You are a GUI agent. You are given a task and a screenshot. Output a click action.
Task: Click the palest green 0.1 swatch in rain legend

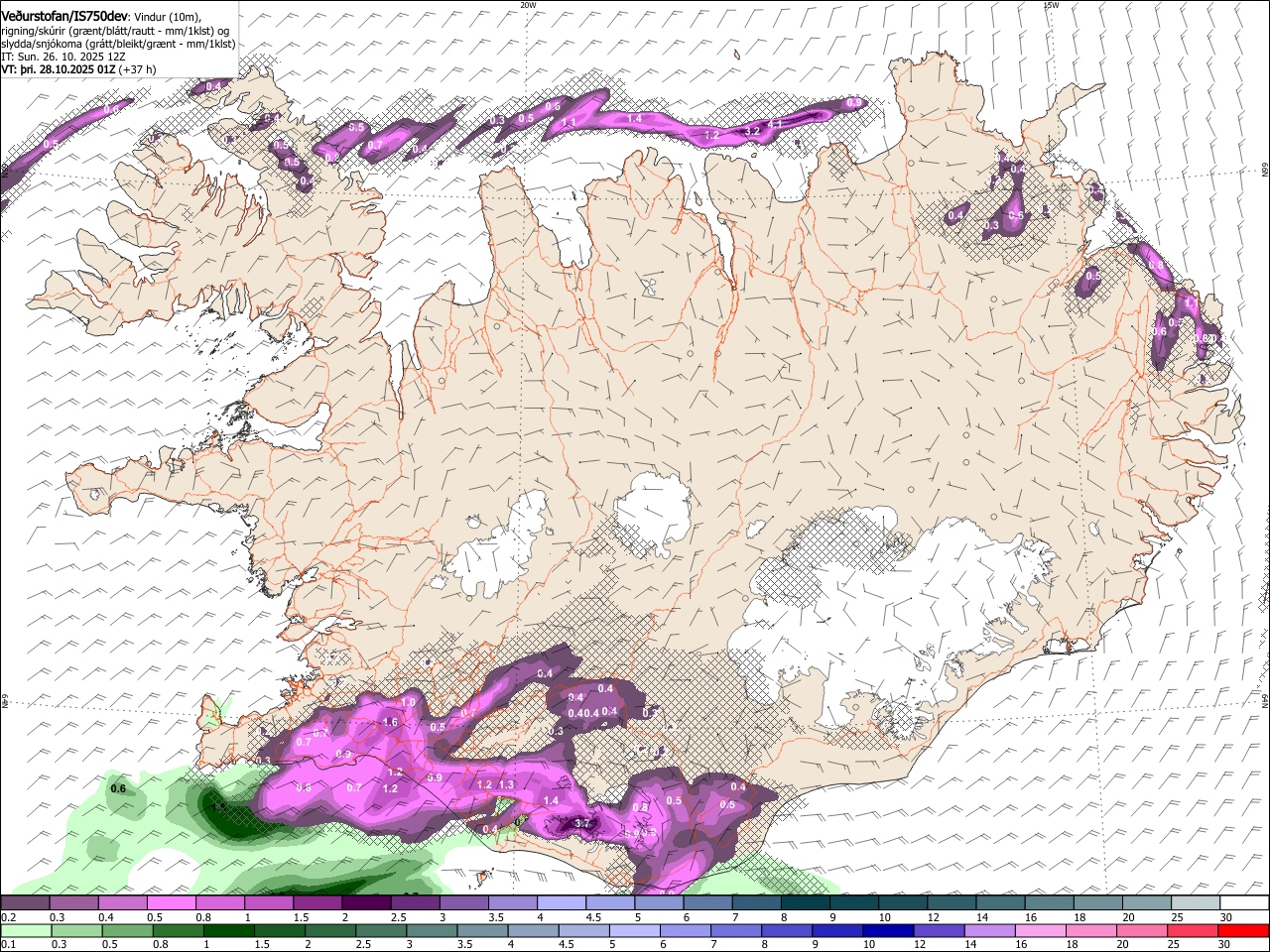(x=24, y=930)
